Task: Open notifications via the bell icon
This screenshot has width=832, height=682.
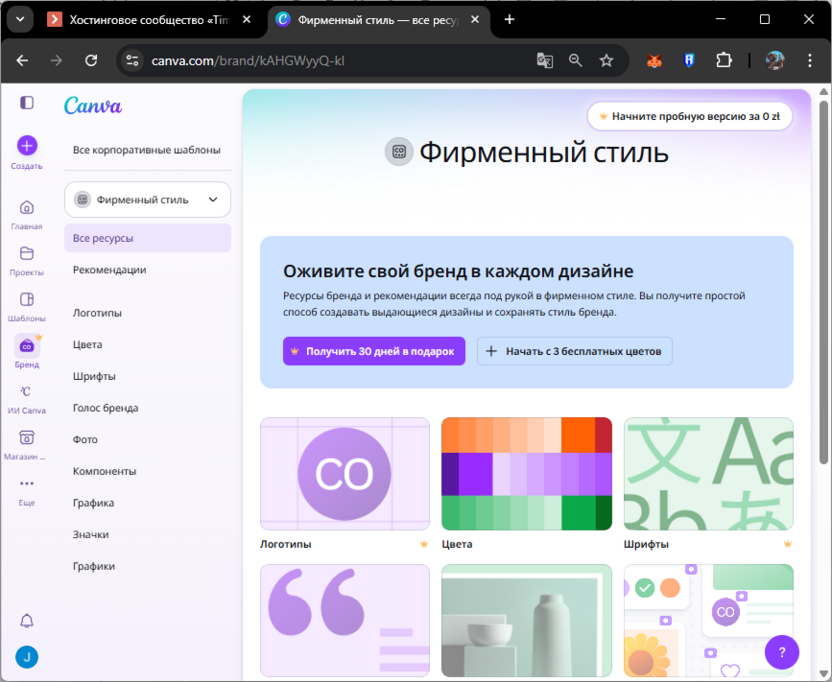Action: tap(26, 621)
